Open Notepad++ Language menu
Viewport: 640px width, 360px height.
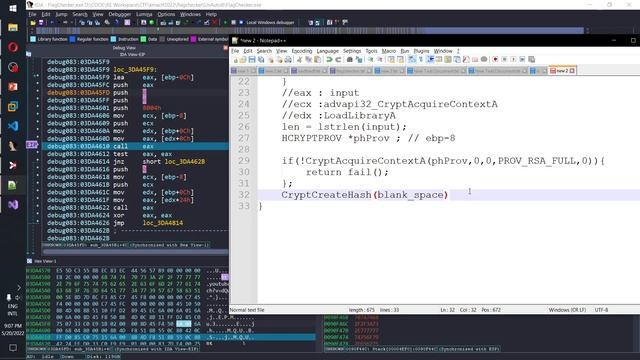point(327,51)
